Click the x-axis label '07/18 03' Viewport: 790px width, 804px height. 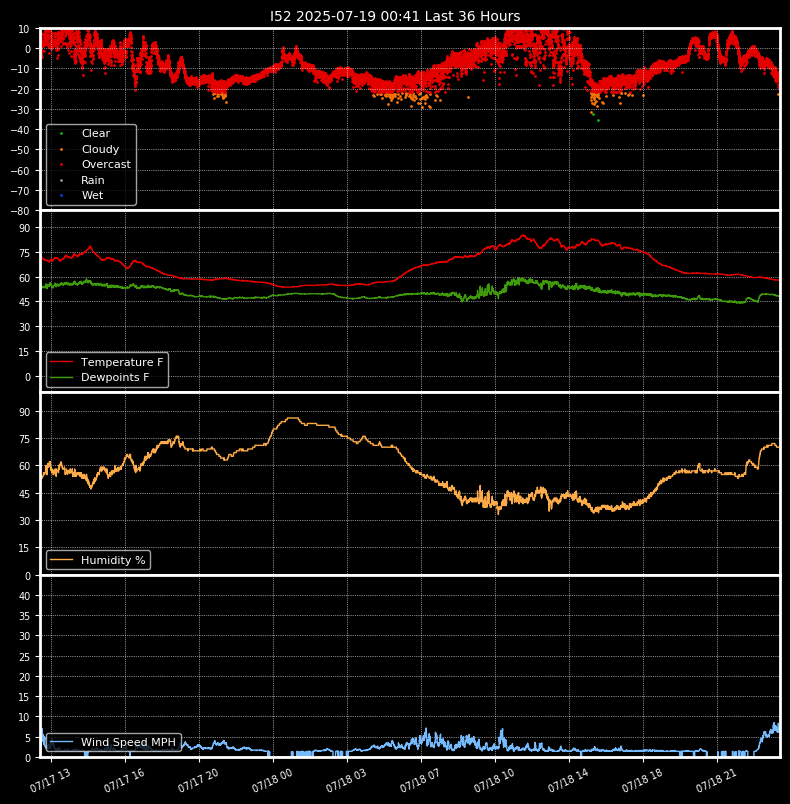point(346,780)
